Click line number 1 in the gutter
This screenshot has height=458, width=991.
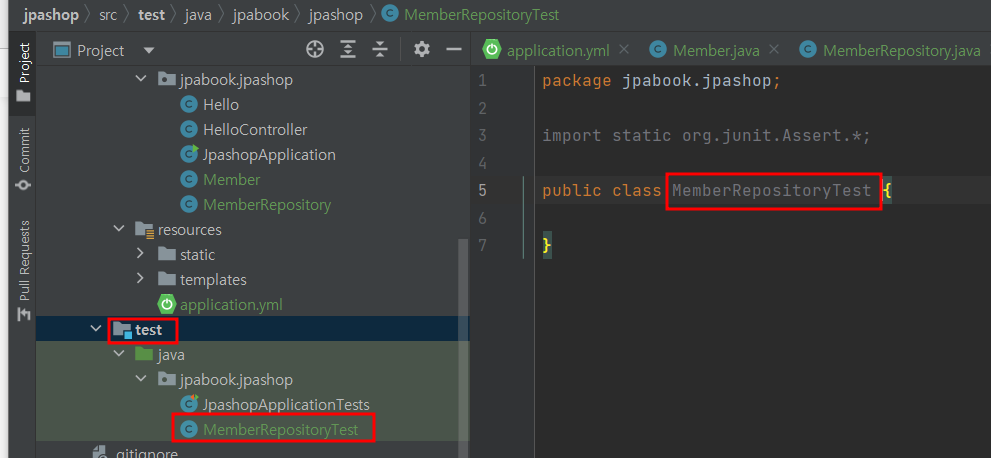(483, 81)
